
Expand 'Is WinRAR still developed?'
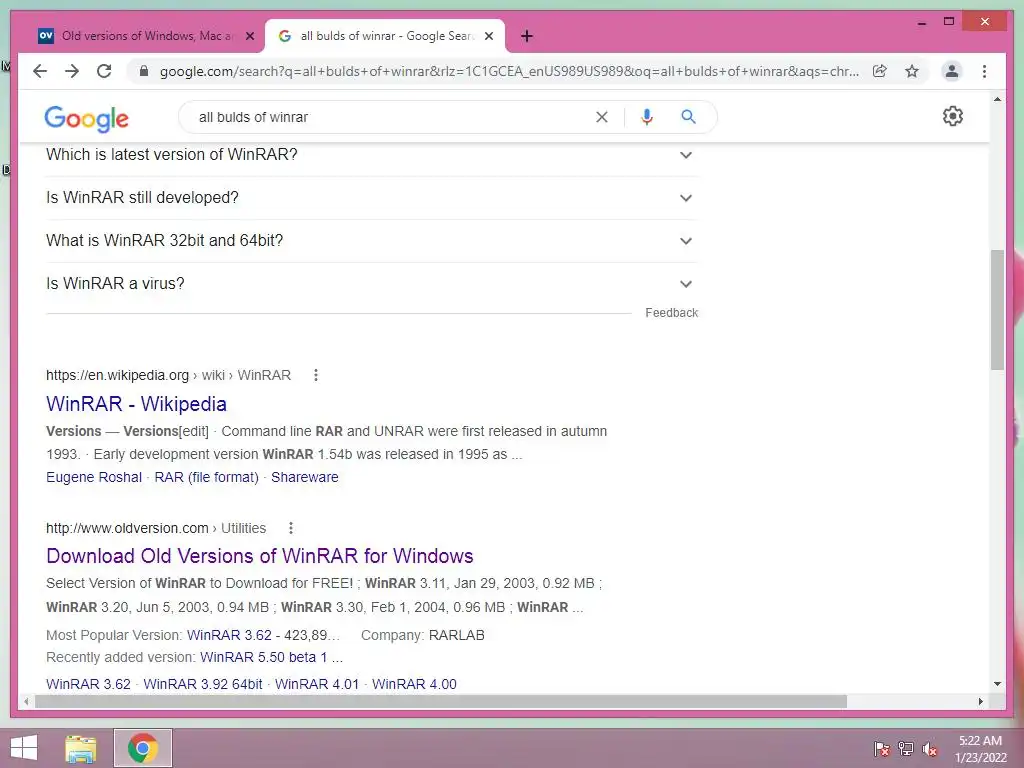pyautogui.click(x=370, y=197)
